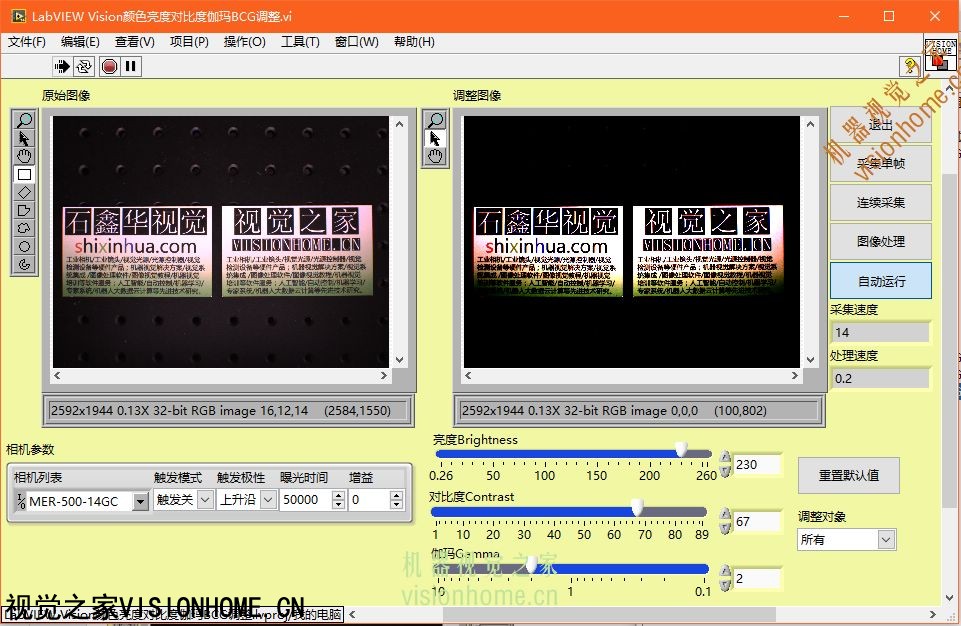Click the 对比度Contrast slider thumb

pyautogui.click(x=637, y=508)
